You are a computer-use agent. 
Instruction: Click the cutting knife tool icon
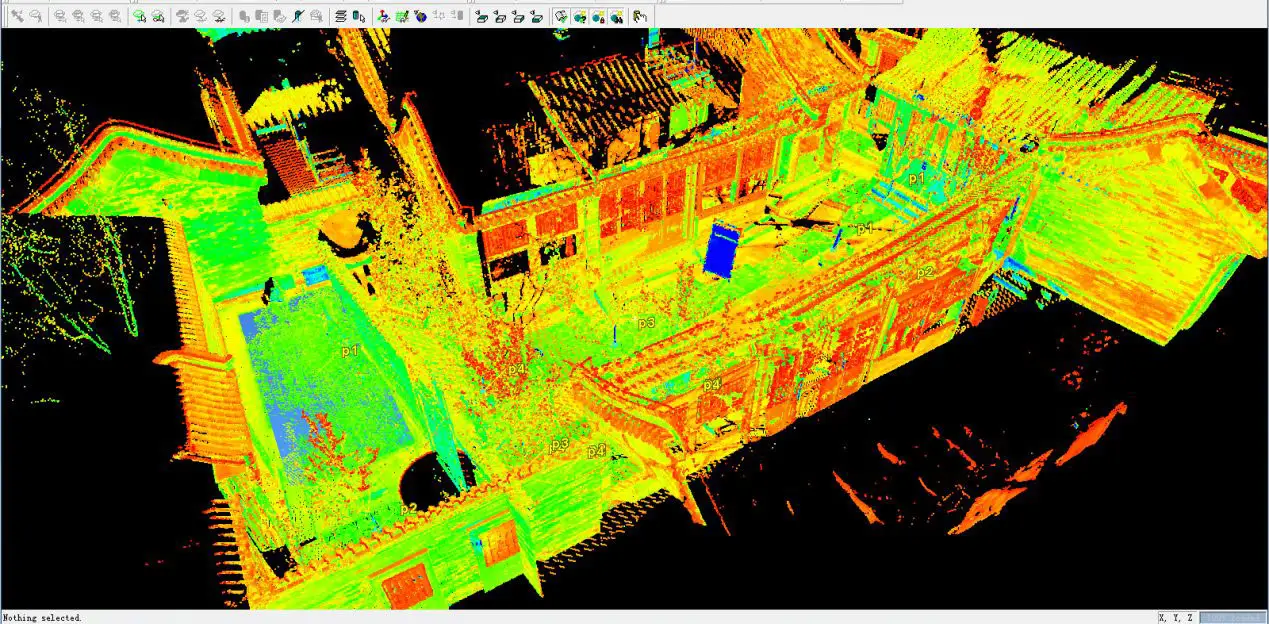click(296, 16)
